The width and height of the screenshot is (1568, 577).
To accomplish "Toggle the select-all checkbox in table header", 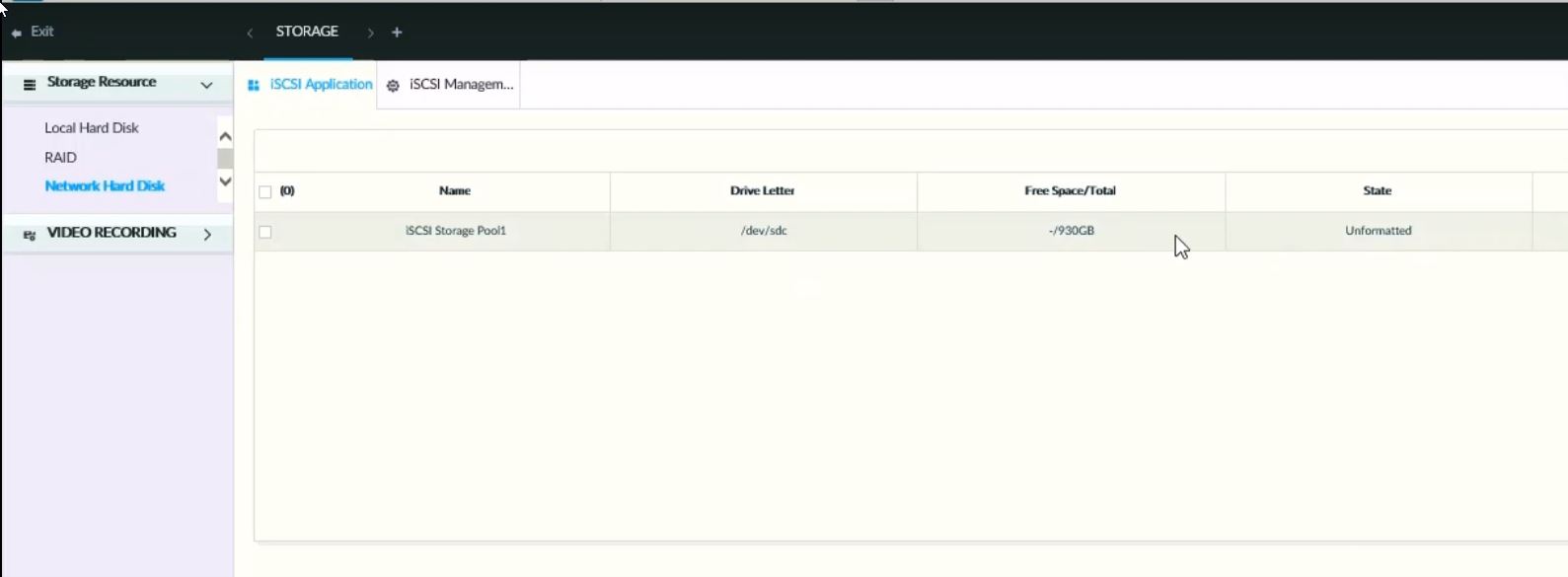I will tap(264, 192).
